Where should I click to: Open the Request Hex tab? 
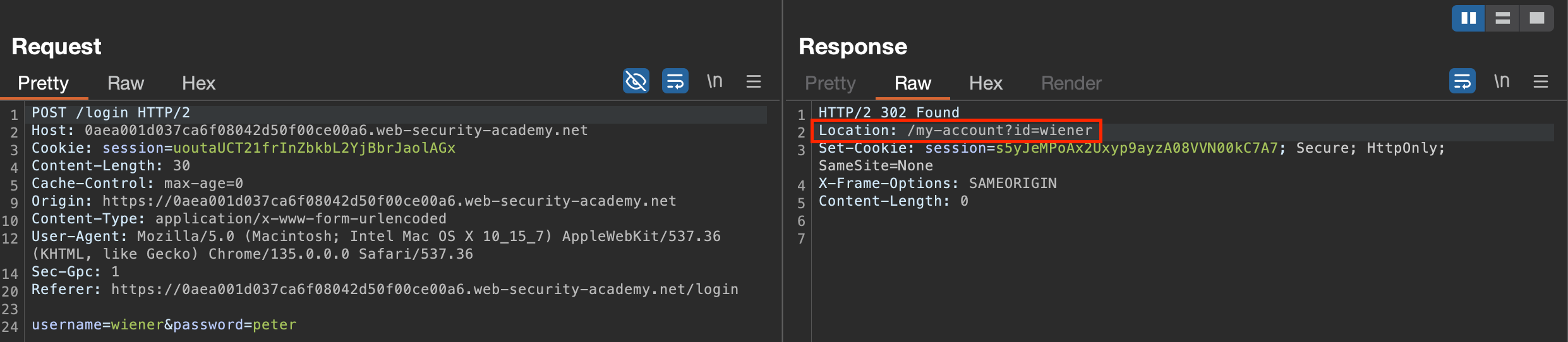click(198, 83)
